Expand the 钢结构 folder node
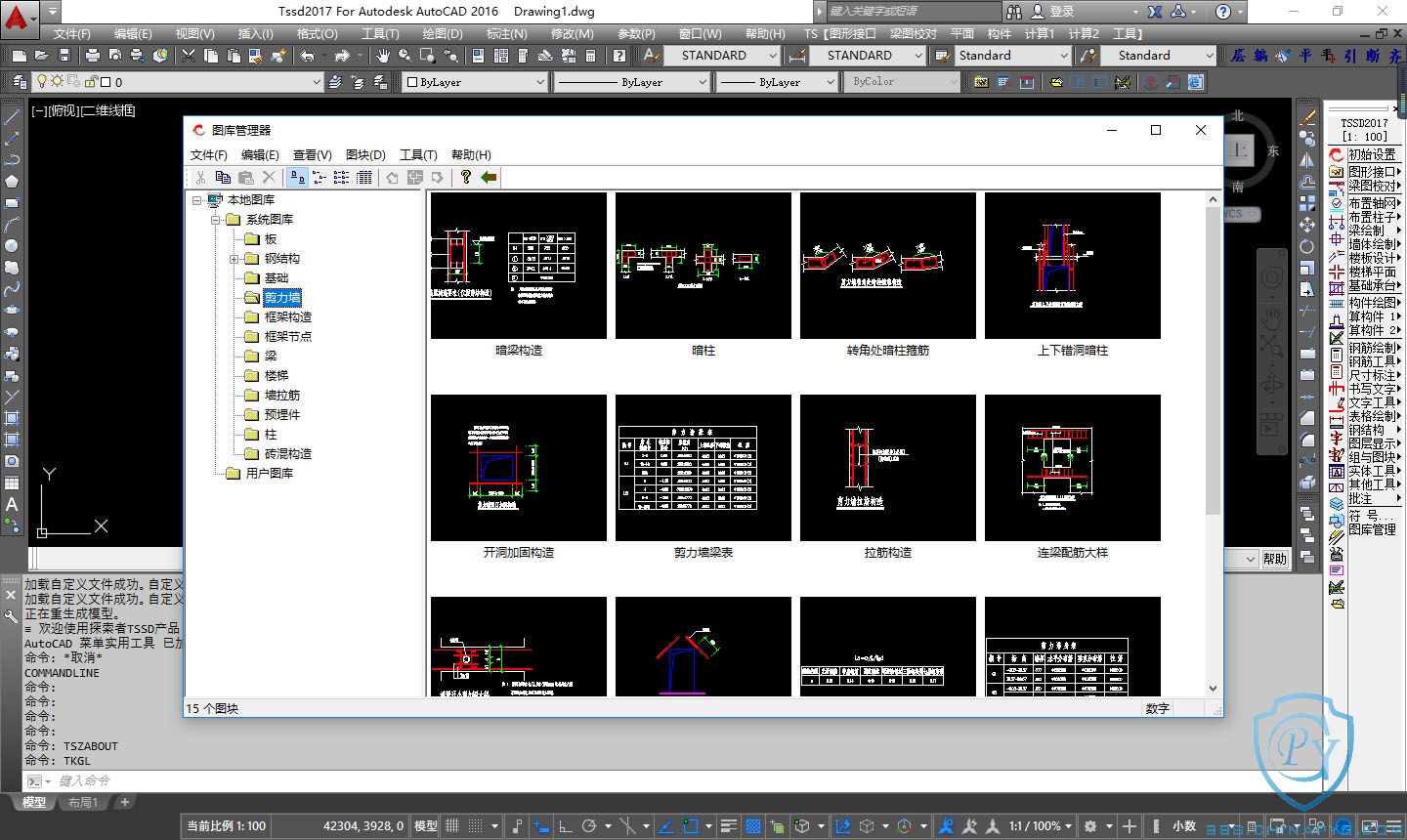Viewport: 1407px width, 840px height. pyautogui.click(x=234, y=259)
